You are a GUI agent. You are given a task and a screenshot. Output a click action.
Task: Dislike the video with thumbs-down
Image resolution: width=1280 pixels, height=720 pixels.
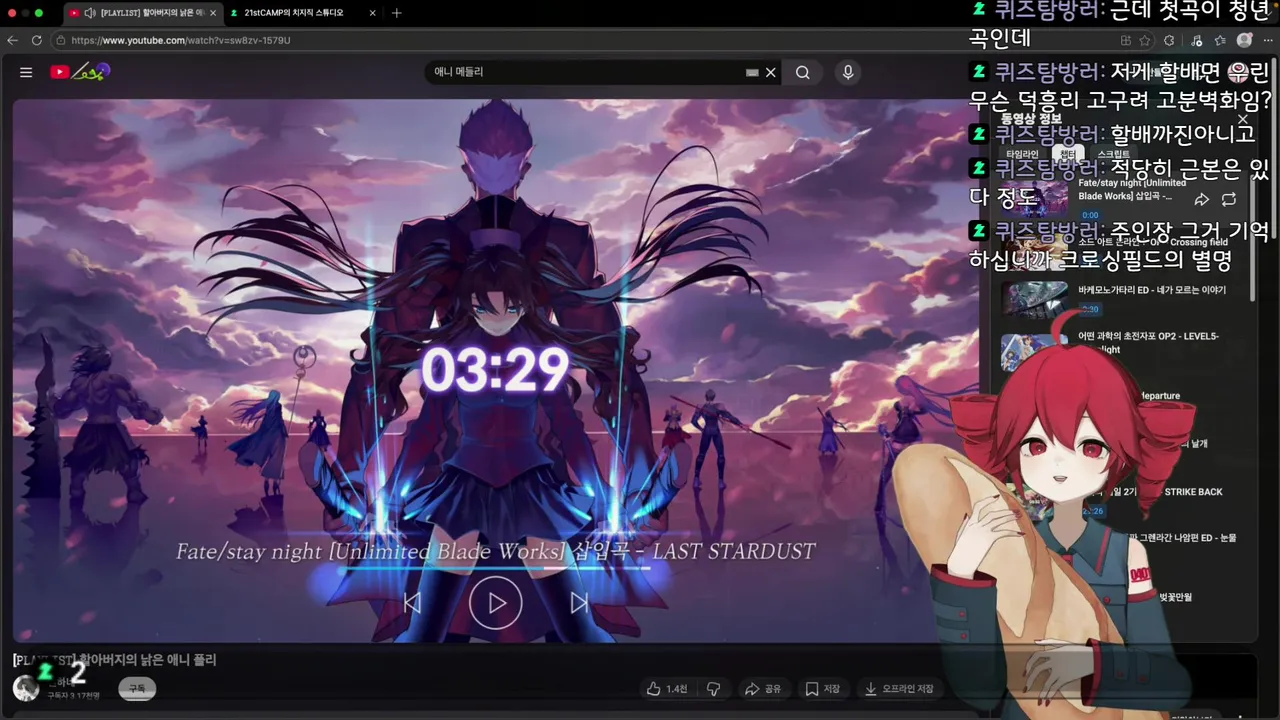[714, 689]
